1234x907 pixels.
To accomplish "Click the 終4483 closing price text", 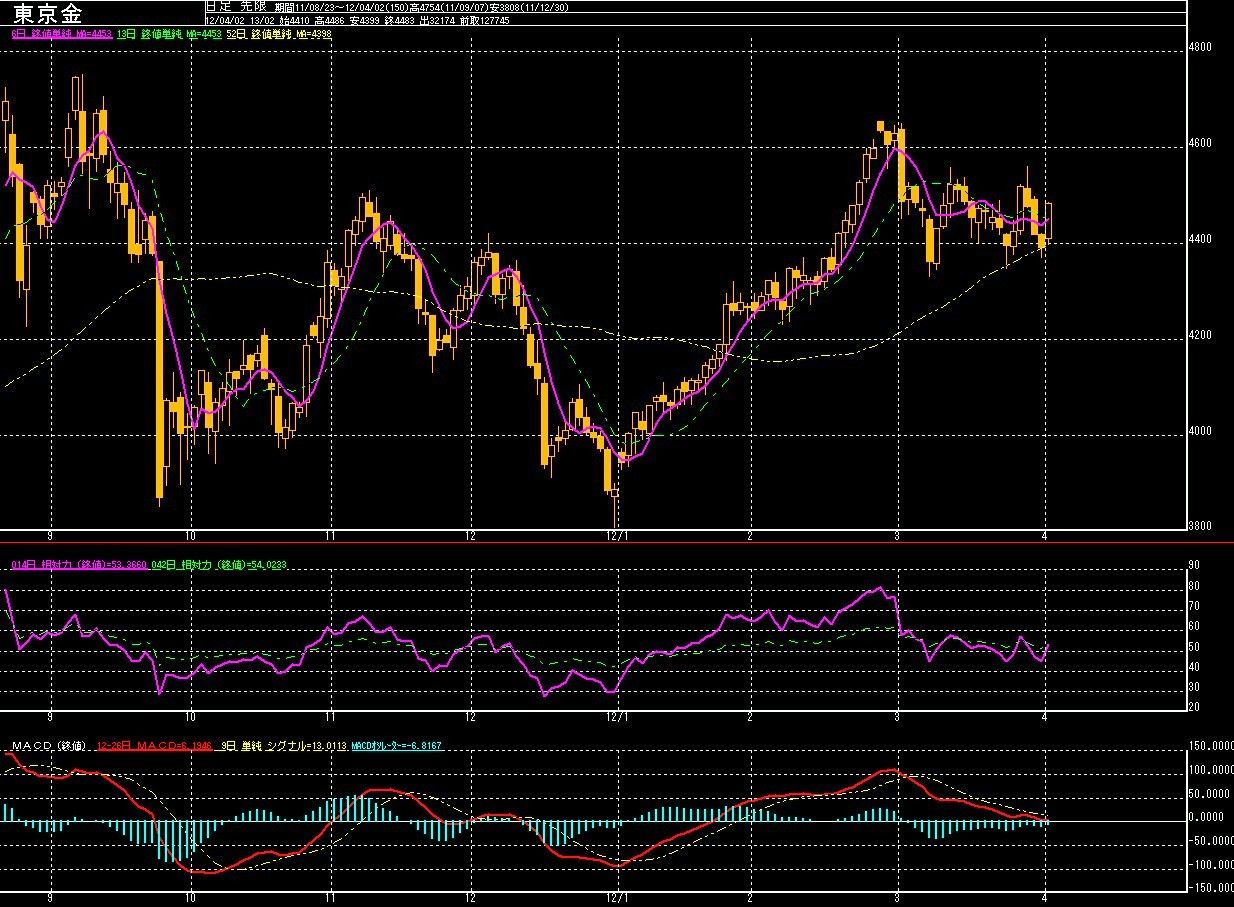I will coord(399,20).
